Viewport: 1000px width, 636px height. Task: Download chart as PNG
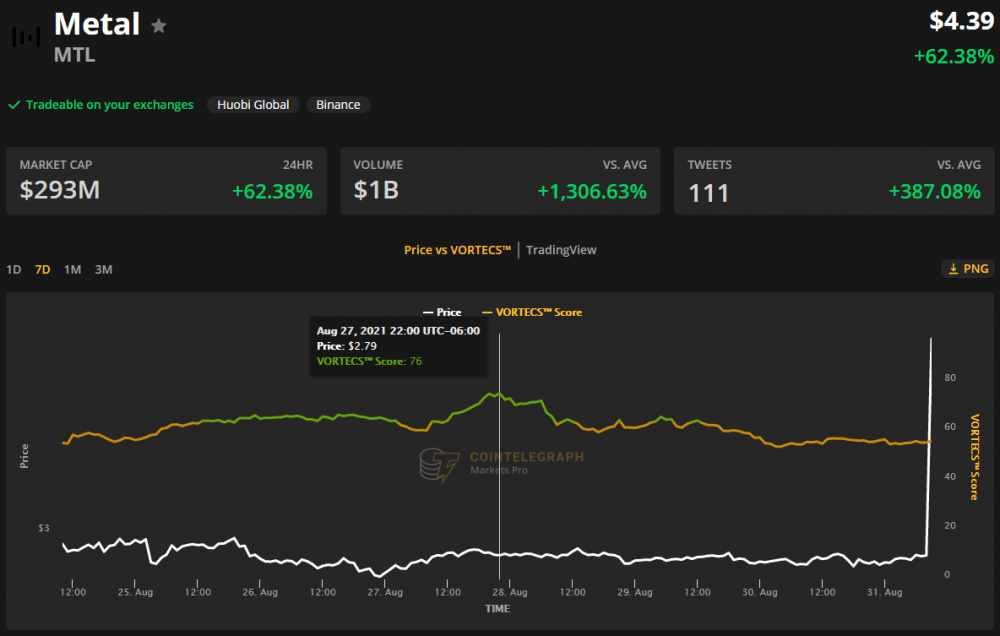point(968,269)
